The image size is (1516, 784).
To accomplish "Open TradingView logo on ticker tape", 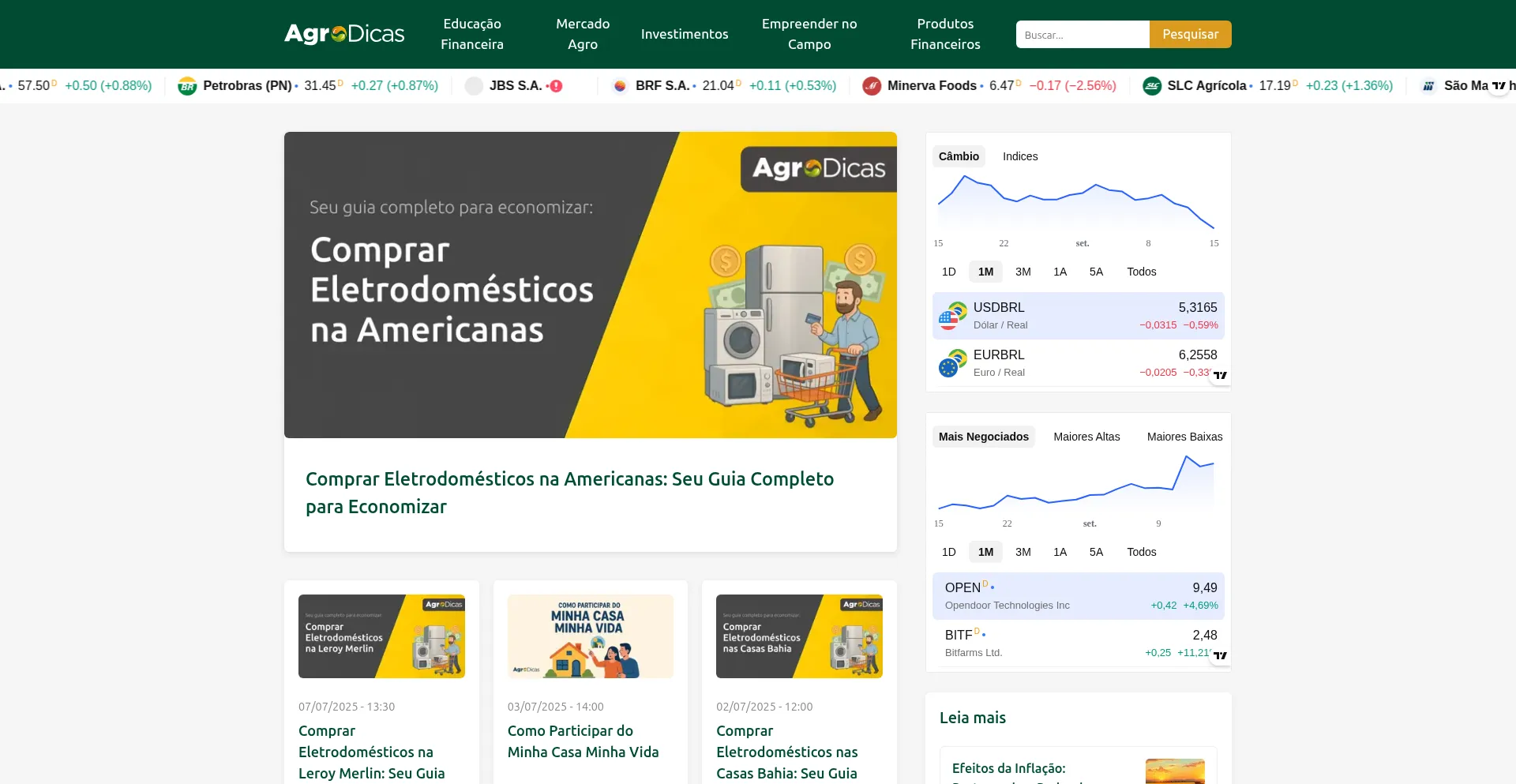I will click(x=1499, y=86).
